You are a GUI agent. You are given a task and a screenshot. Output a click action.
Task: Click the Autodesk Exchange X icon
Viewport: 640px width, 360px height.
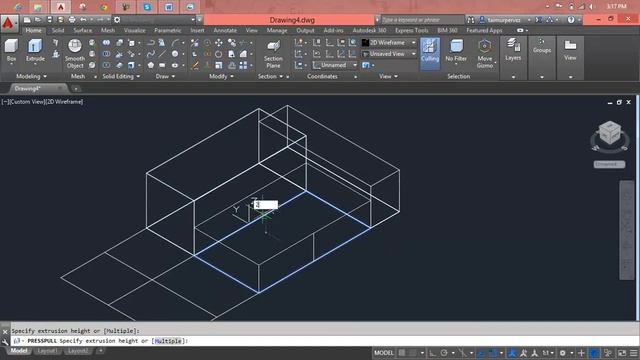pyautogui.click(x=538, y=20)
